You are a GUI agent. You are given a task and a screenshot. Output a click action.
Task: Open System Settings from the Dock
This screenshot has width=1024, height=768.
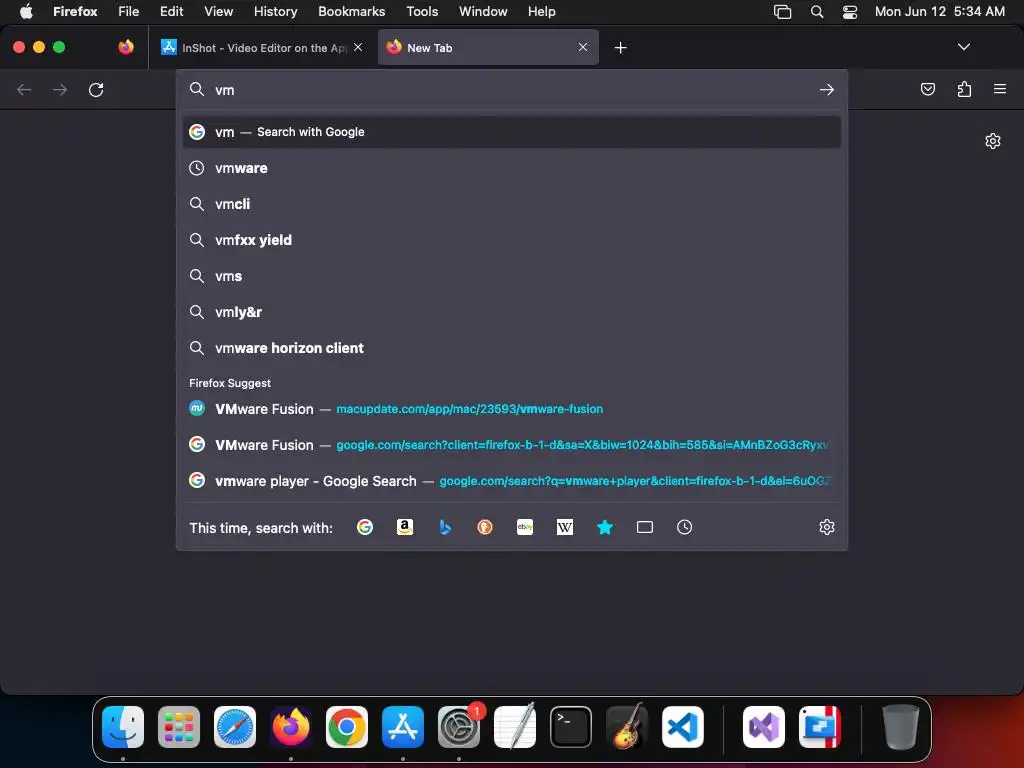click(458, 727)
